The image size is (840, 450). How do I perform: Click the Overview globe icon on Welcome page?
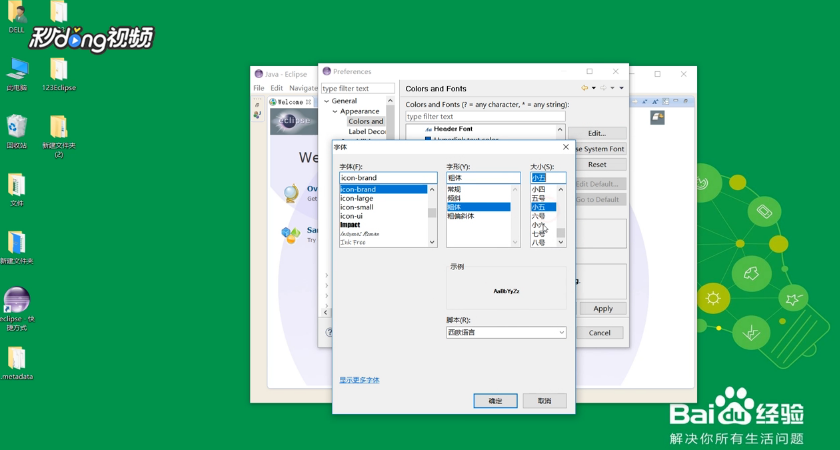pos(291,193)
